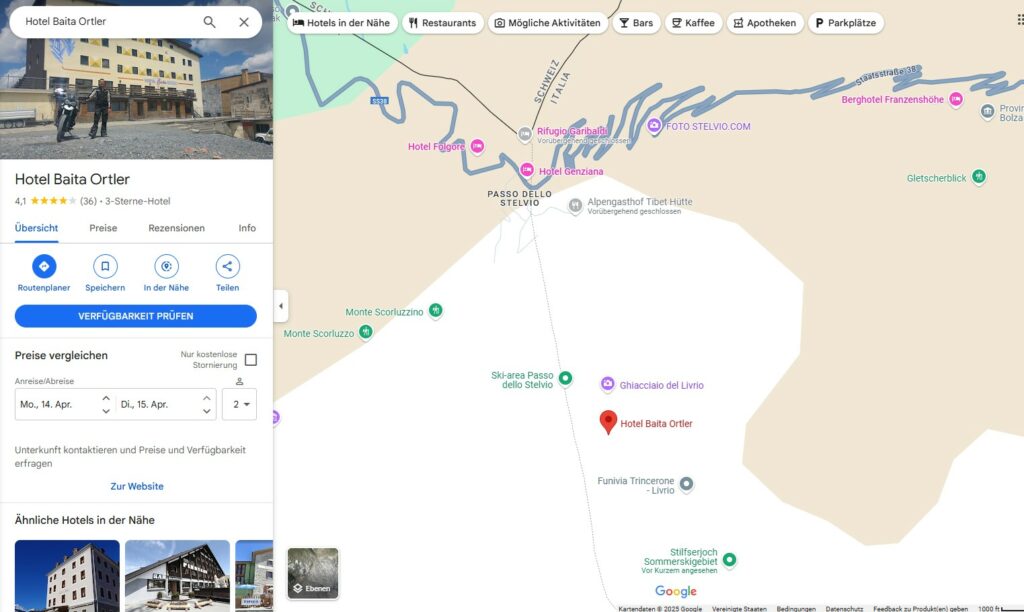1024x612 pixels.
Task: Open the Zur Website link
Action: 137,486
